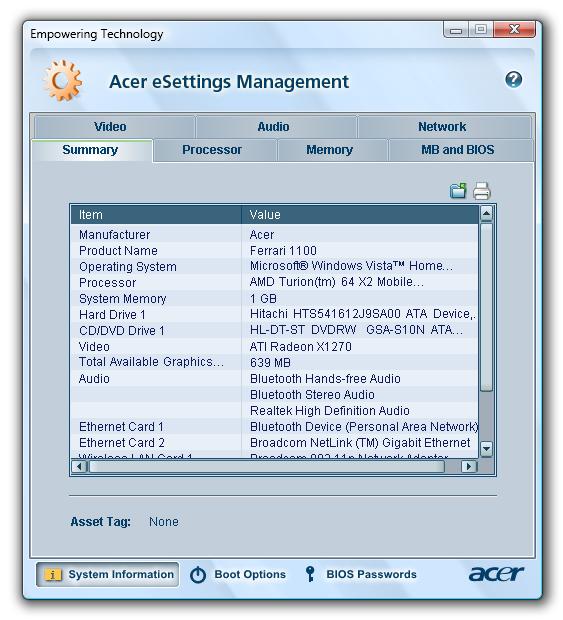The image size is (563, 620).
Task: Click Realtek High Definition Audio entry
Action: [x=330, y=410]
